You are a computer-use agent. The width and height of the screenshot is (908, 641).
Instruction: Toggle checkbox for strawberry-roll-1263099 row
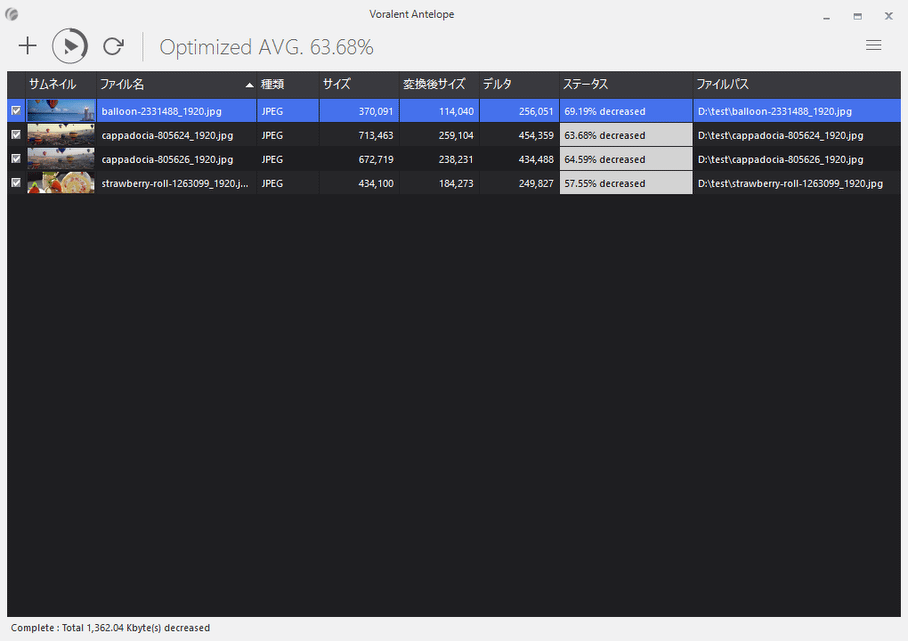[x=16, y=182]
